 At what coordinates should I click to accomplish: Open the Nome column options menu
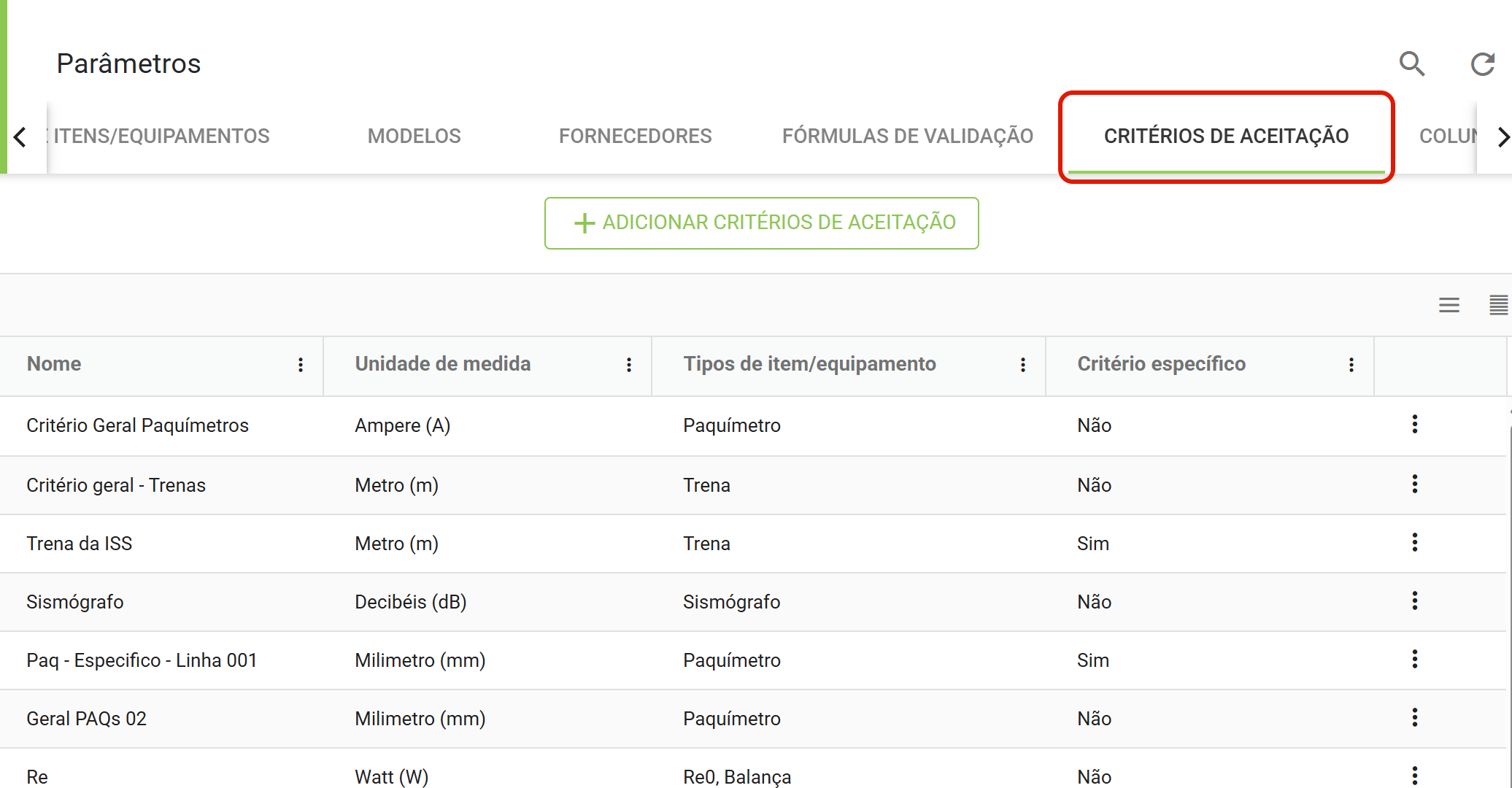(x=301, y=365)
